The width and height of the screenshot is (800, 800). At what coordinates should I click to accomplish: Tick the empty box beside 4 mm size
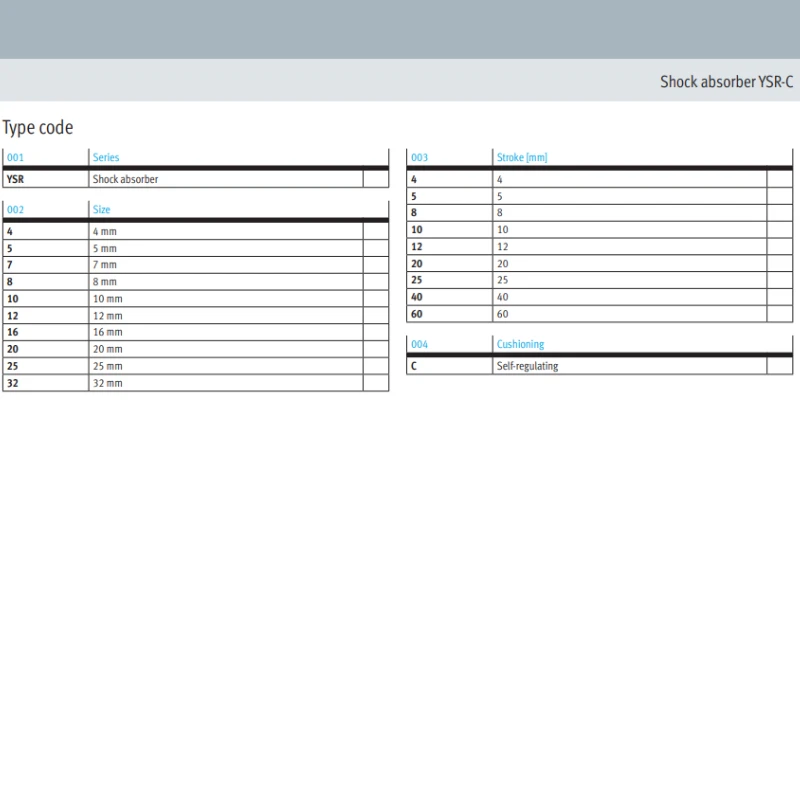coord(376,231)
